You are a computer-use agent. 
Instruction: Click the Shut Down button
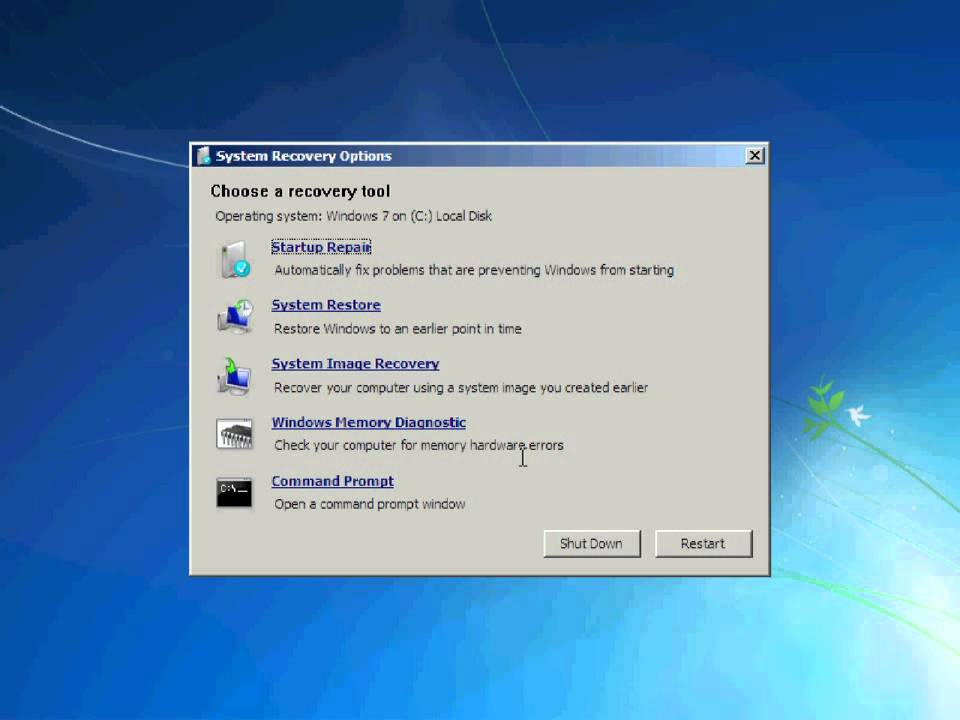(591, 544)
